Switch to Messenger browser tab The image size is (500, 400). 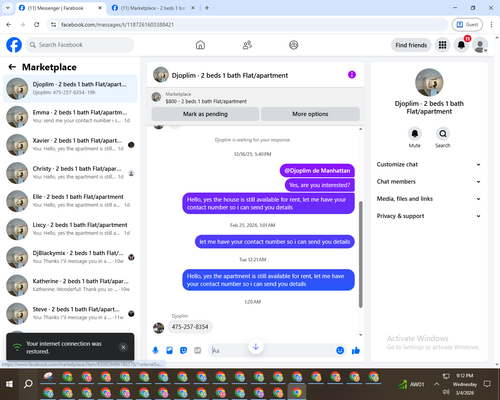pyautogui.click(x=61, y=8)
